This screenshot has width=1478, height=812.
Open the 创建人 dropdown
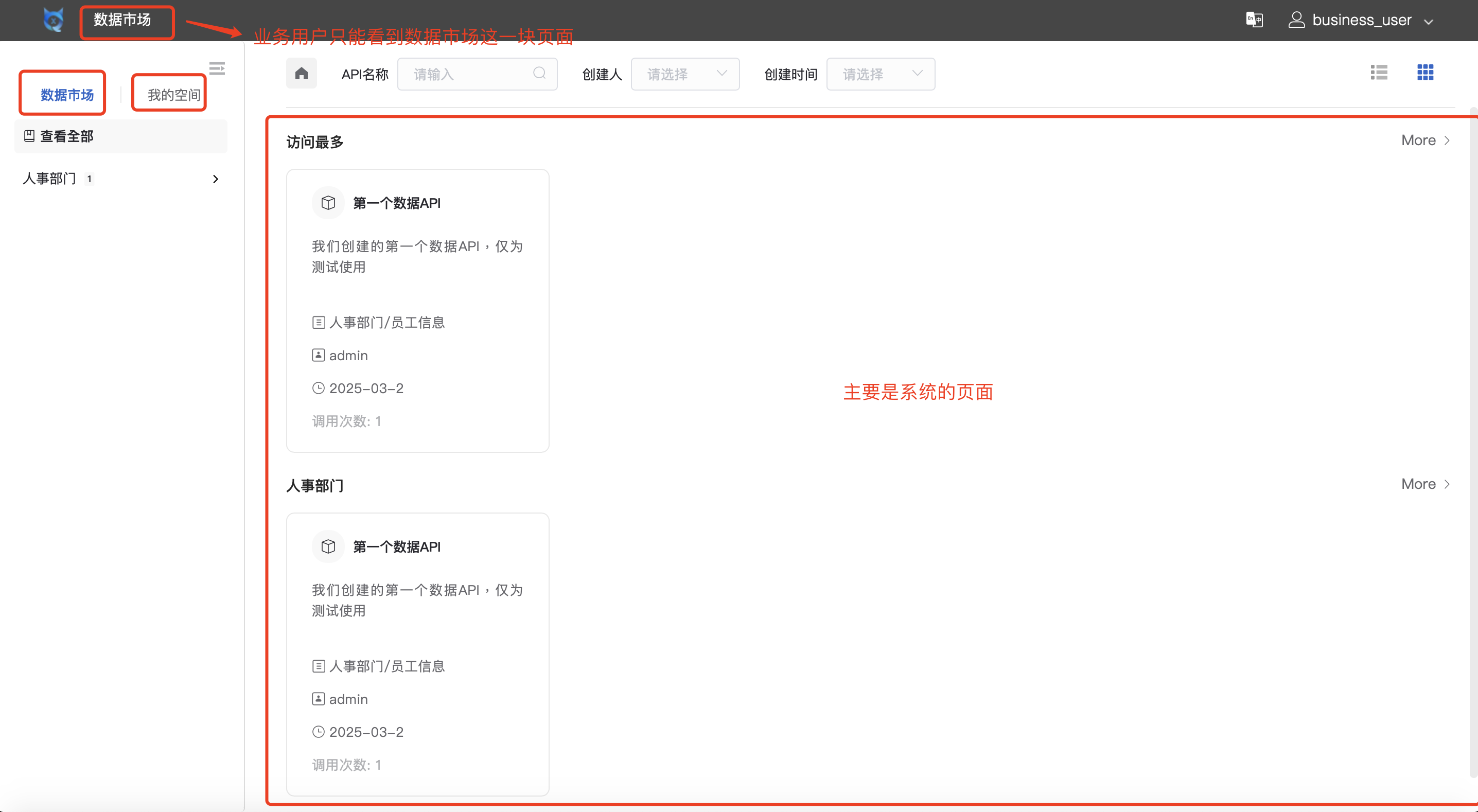pos(685,74)
